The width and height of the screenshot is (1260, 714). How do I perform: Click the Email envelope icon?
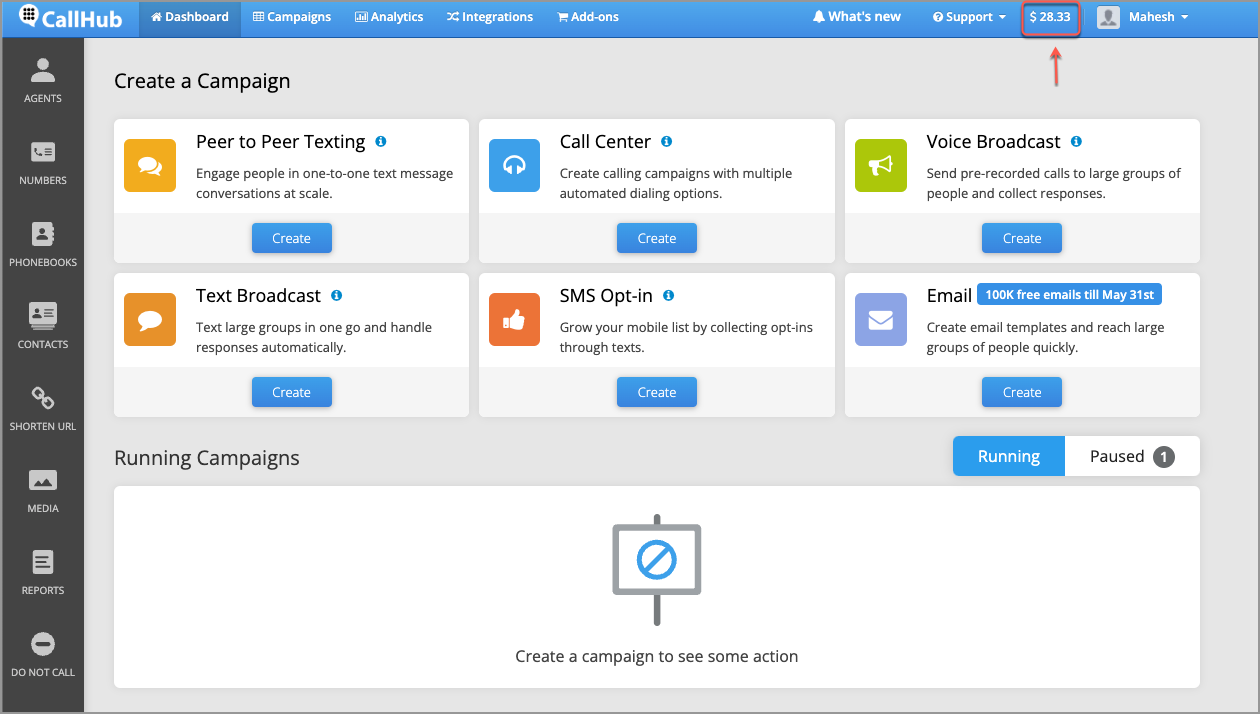pos(880,319)
